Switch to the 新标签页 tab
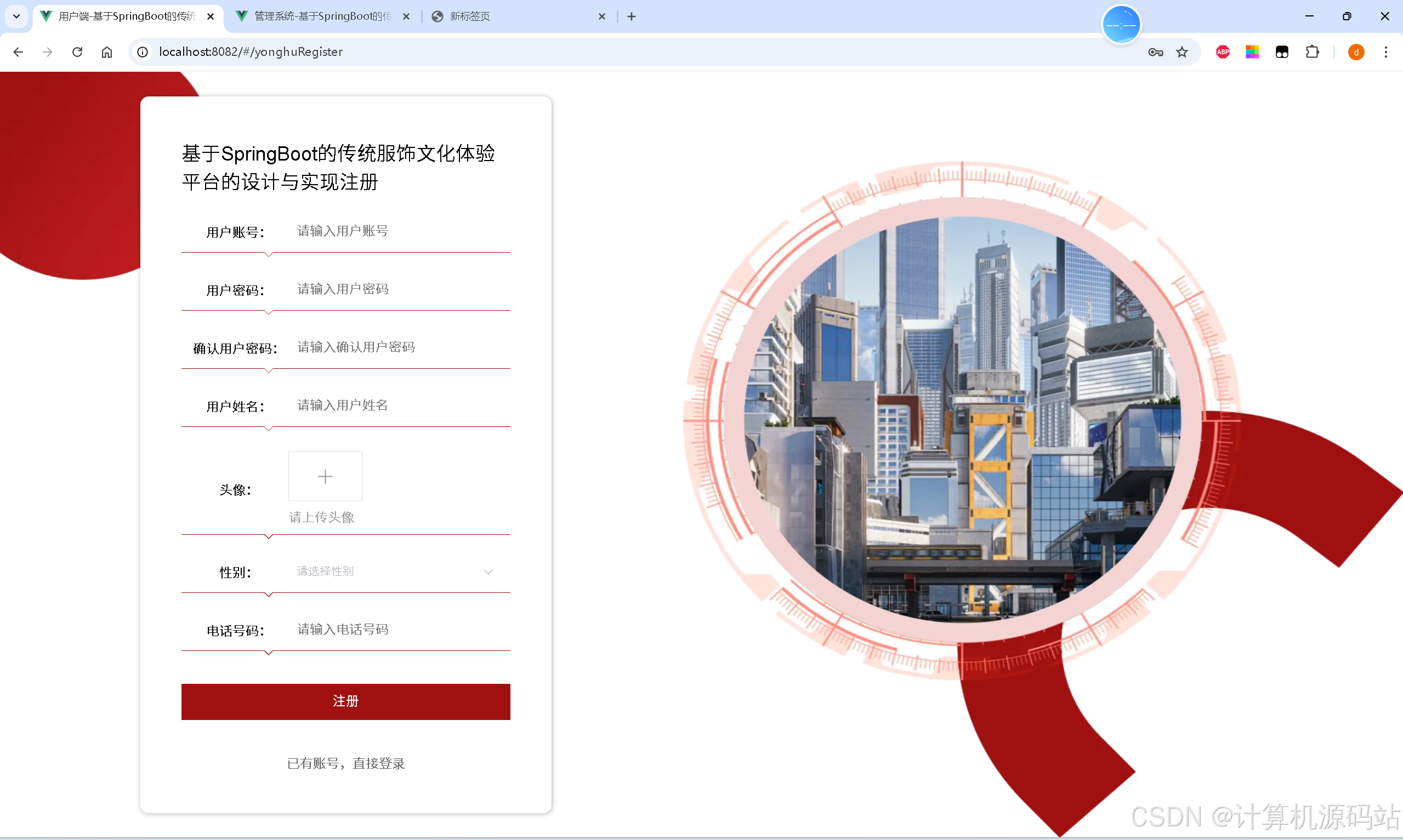1403x840 pixels. coord(470,16)
